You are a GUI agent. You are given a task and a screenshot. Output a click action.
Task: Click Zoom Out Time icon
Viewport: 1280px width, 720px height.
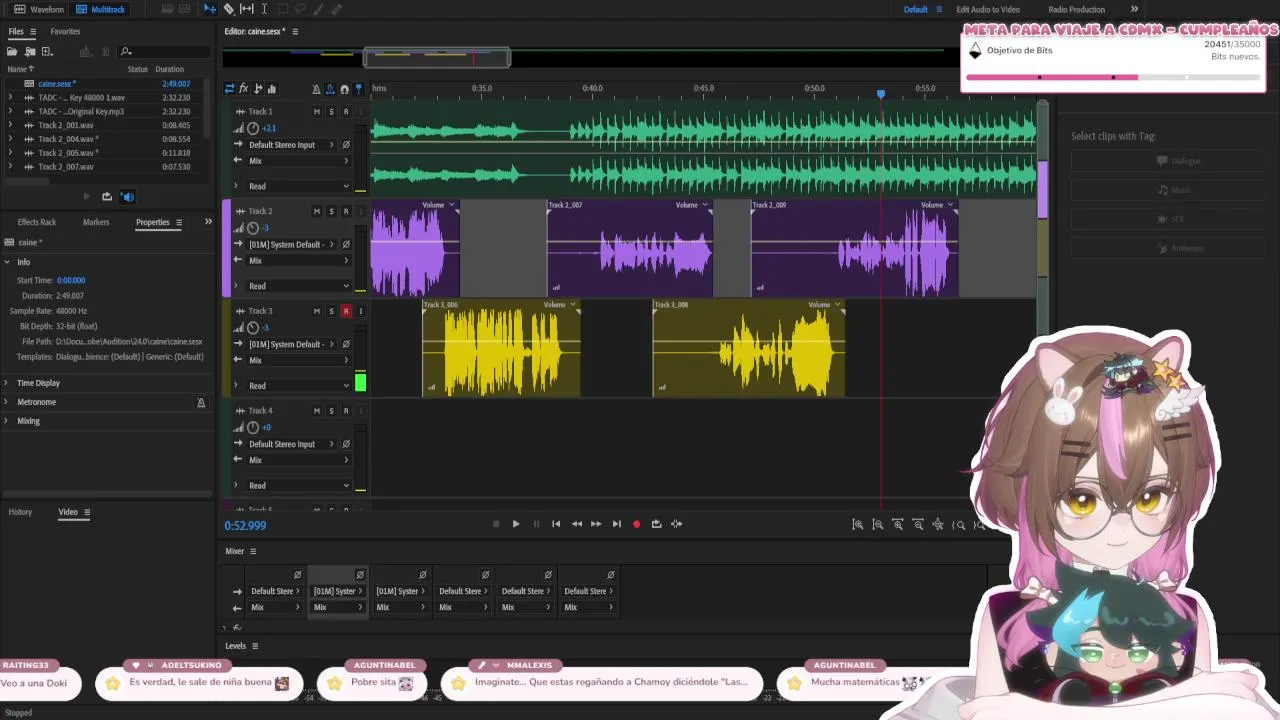(917, 525)
